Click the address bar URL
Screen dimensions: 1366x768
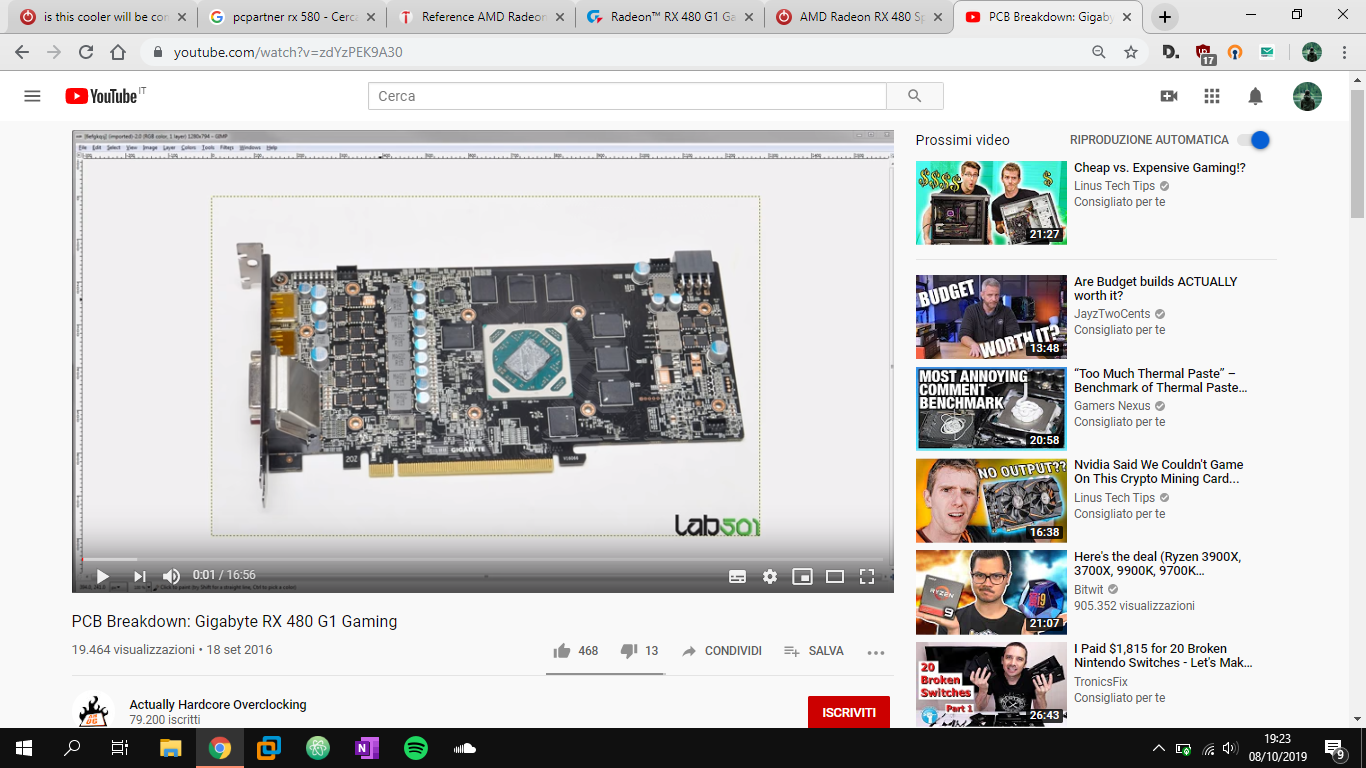coord(288,52)
